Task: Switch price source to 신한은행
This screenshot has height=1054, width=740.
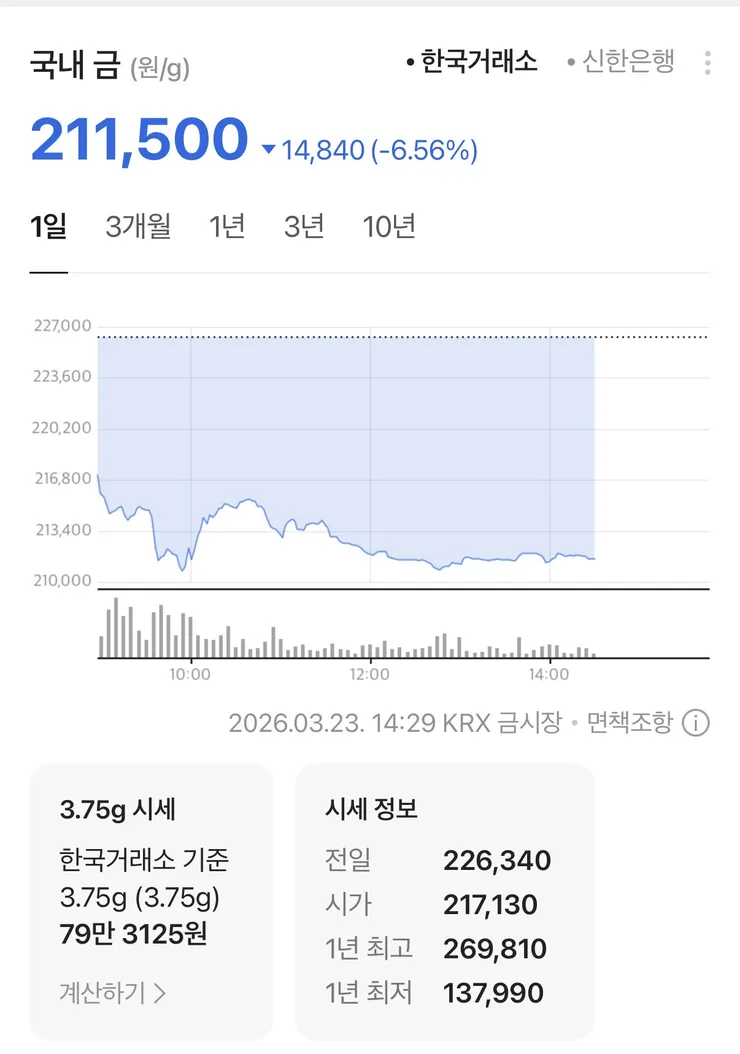Action: 622,62
